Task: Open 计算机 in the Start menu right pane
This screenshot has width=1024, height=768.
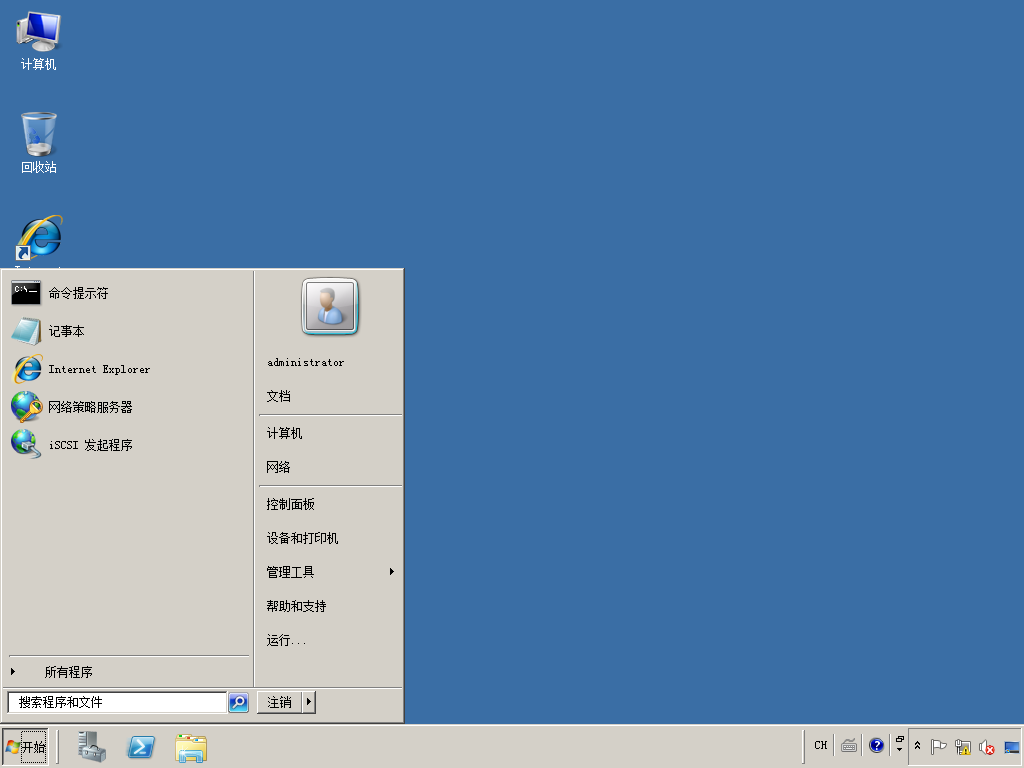Action: 329,434
